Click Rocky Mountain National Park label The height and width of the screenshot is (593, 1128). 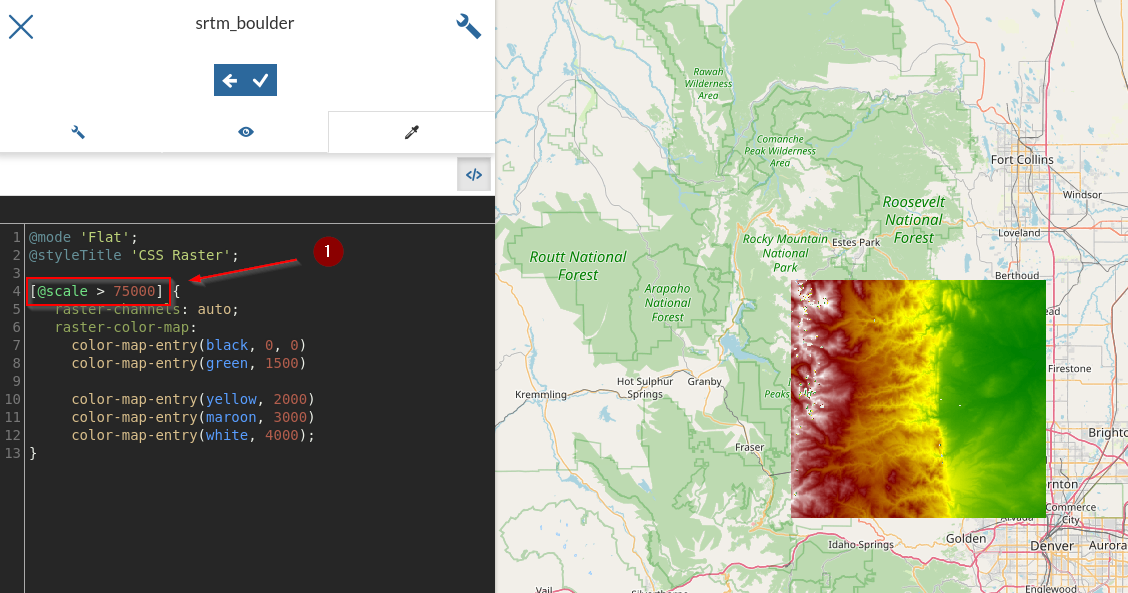(786, 253)
